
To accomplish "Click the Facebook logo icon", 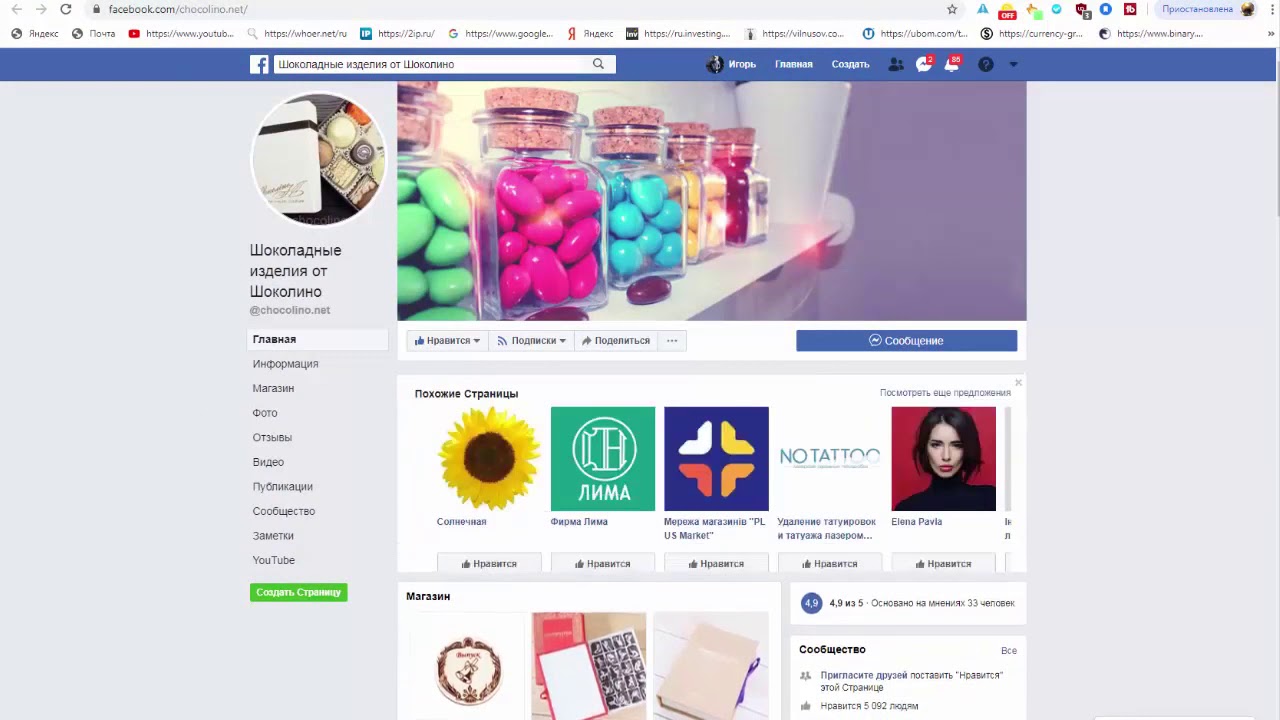I will pos(259,64).
